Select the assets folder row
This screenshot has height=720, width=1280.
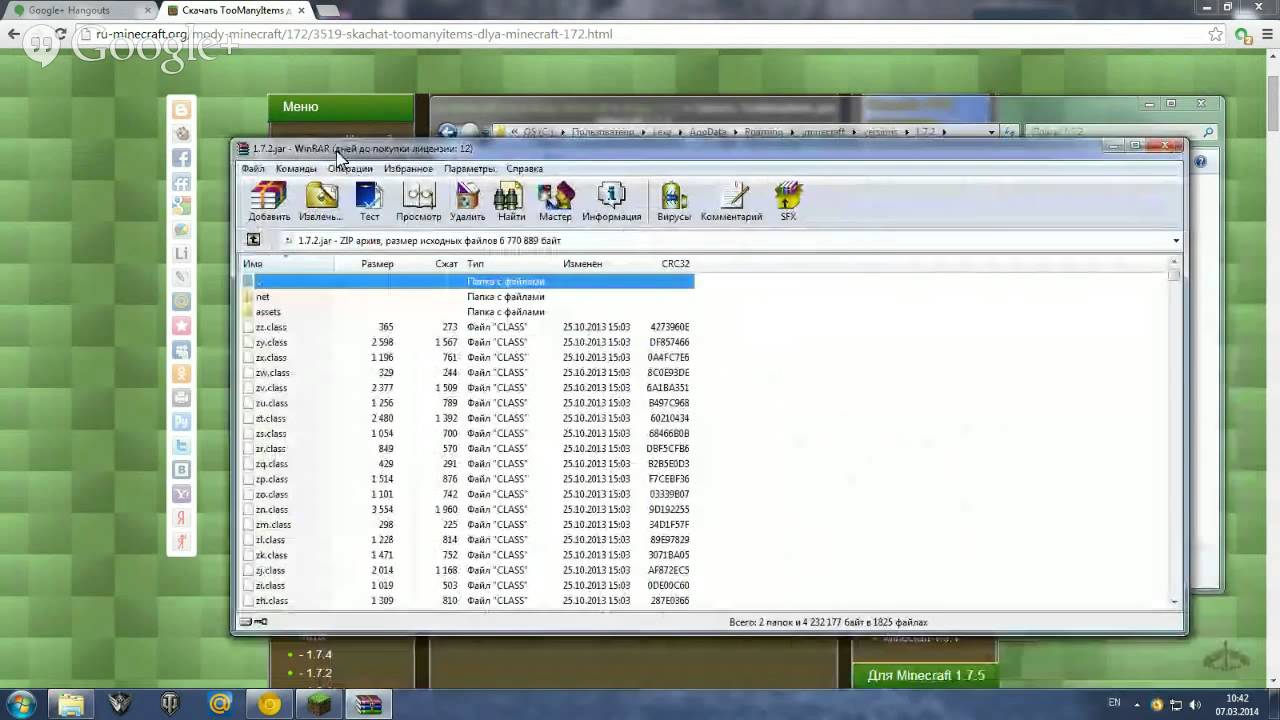(x=467, y=312)
